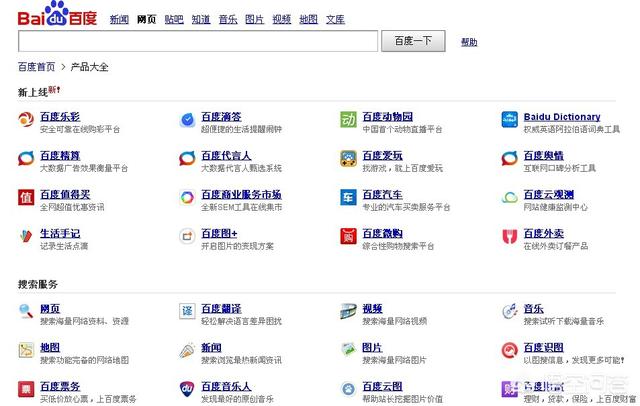Click the 百度一下 search button

click(413, 41)
